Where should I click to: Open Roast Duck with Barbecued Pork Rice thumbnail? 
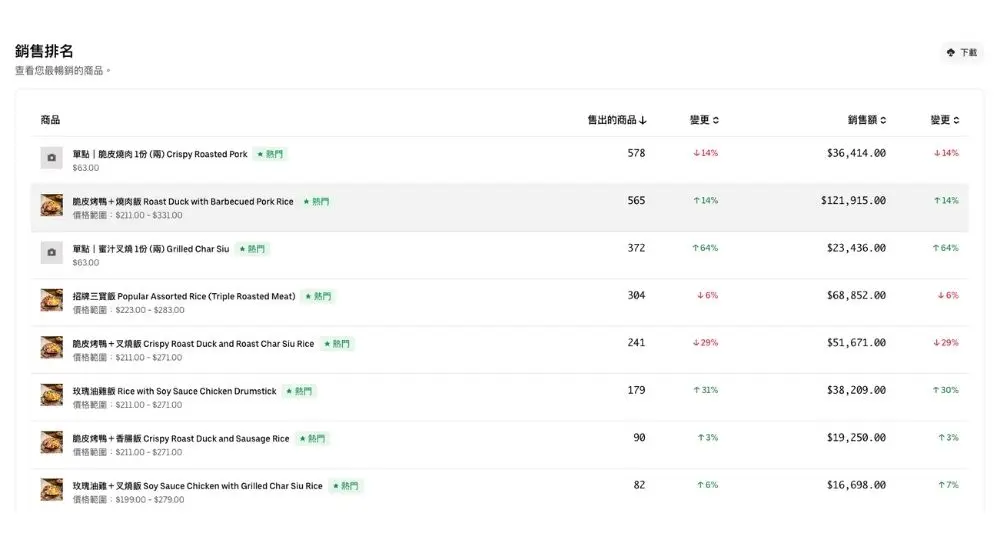52,205
